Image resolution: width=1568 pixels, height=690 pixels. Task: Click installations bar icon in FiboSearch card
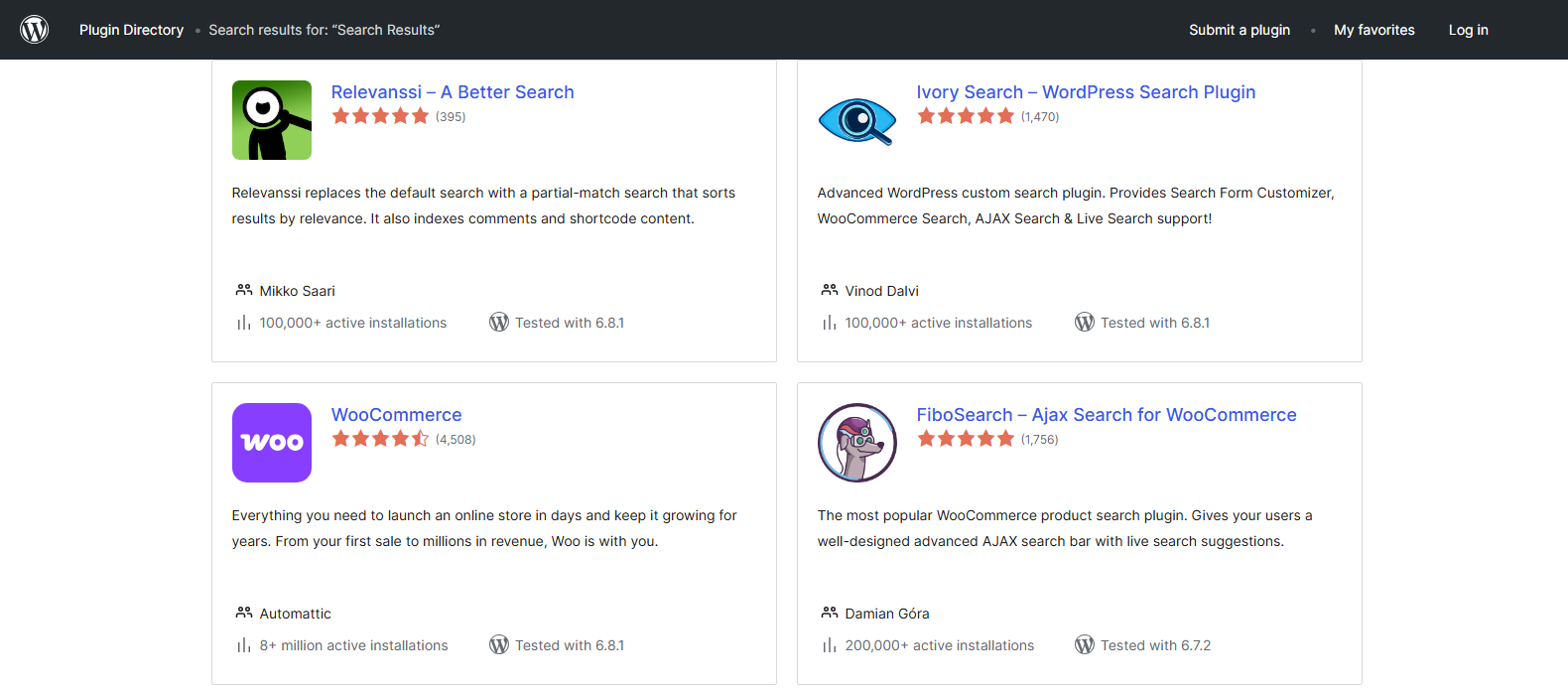click(x=830, y=645)
